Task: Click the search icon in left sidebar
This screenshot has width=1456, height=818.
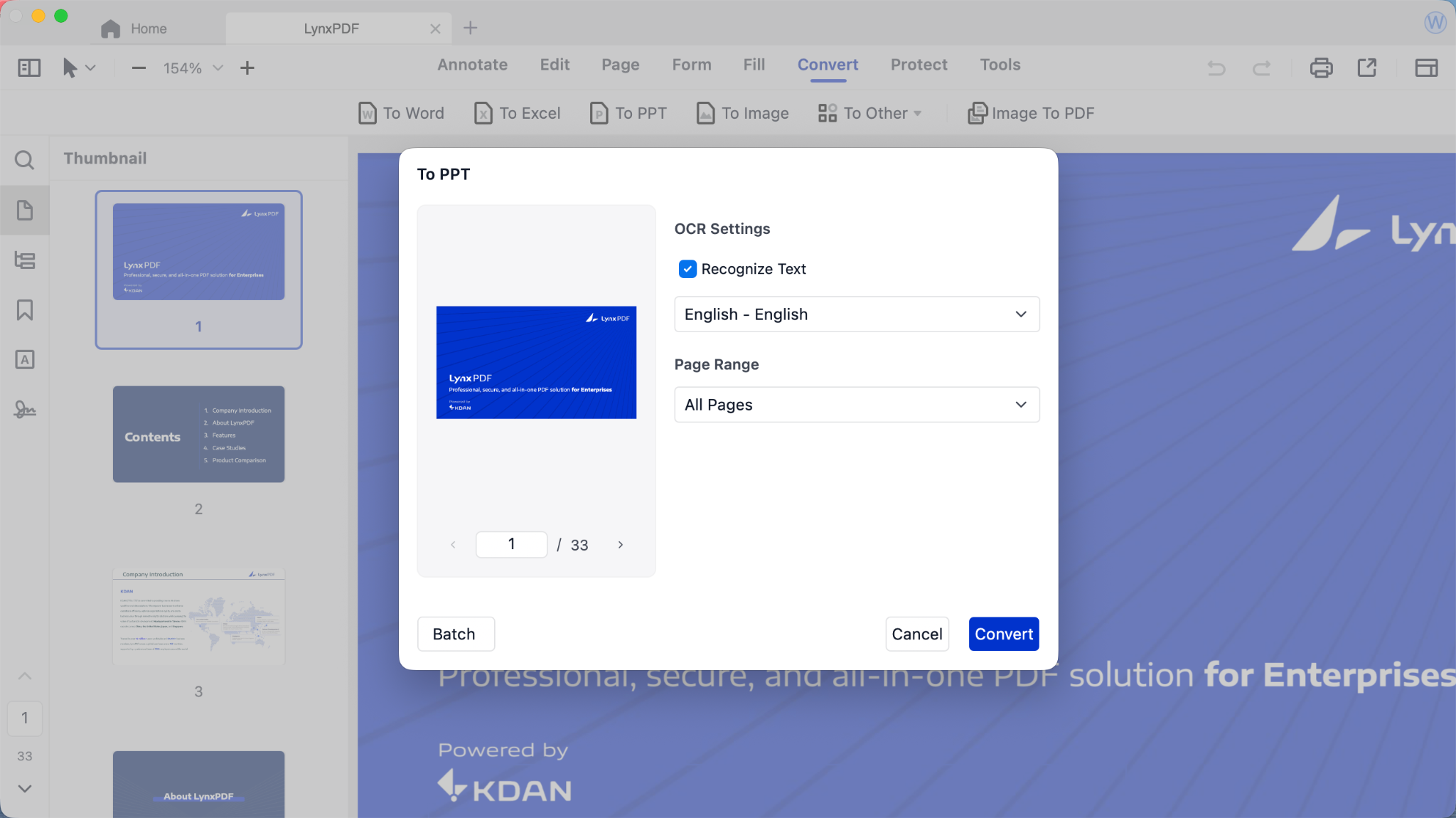Action: 24,160
